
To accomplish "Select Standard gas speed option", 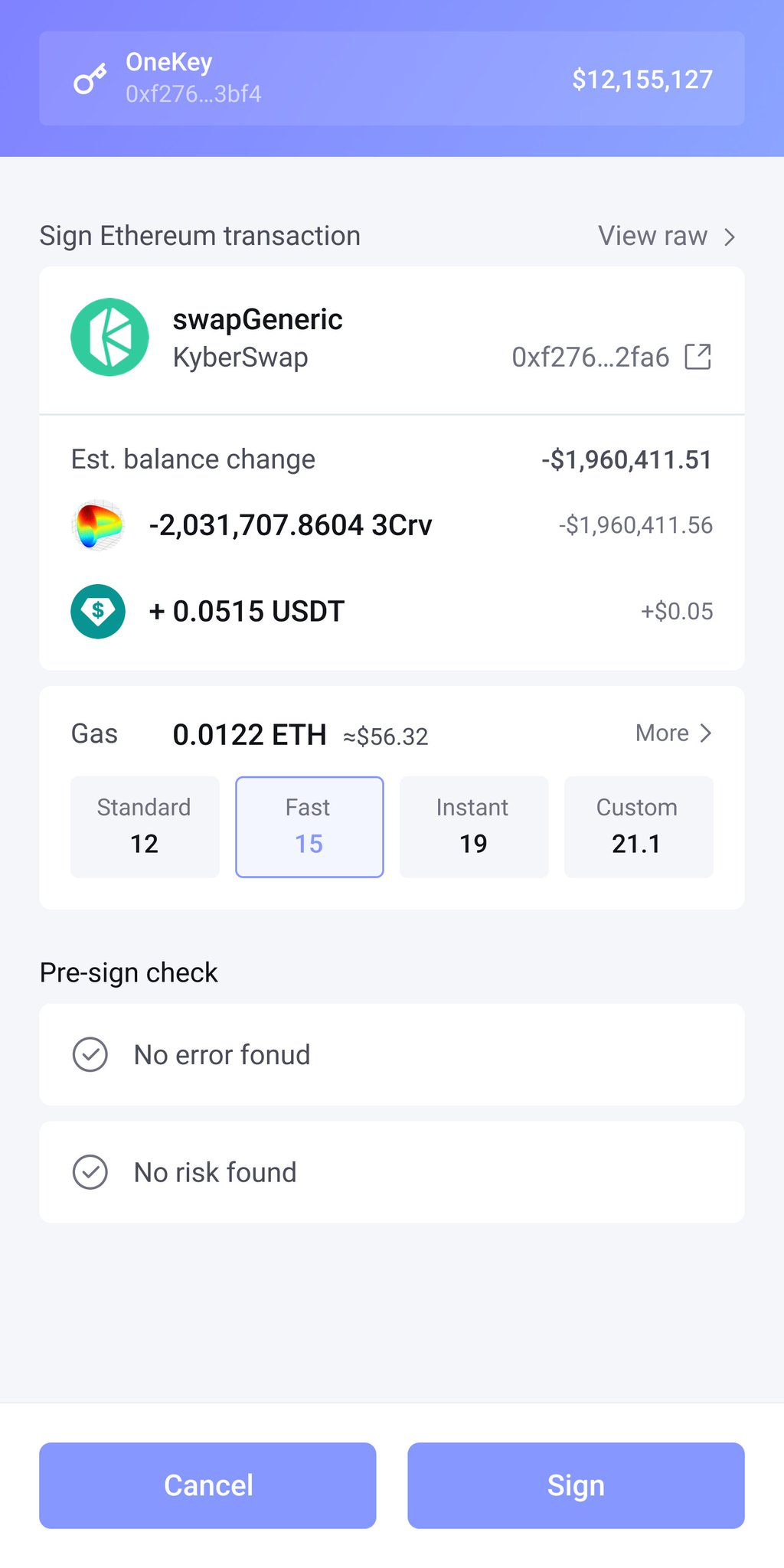I will tap(145, 827).
